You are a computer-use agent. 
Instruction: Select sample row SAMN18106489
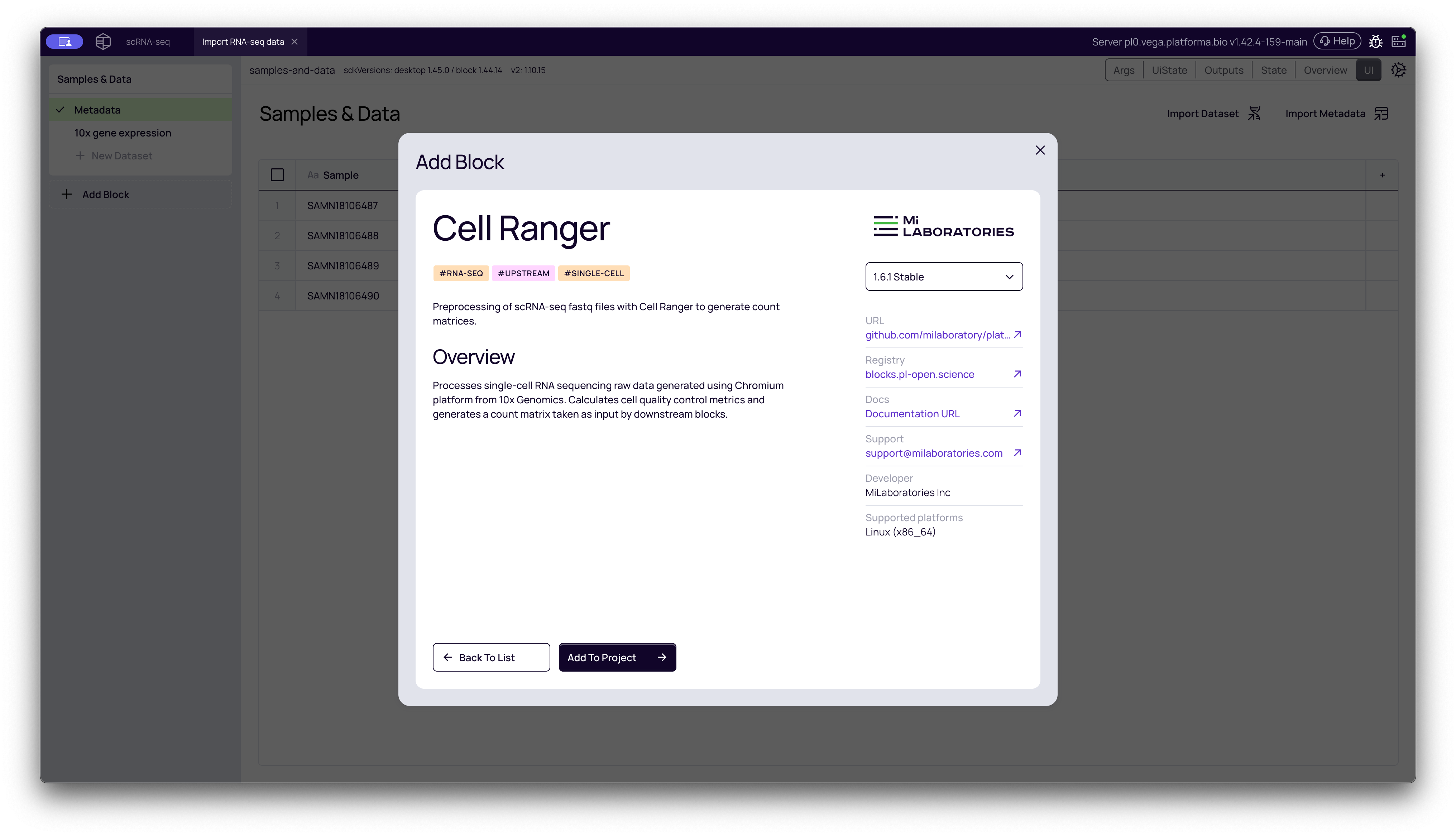[343, 265]
